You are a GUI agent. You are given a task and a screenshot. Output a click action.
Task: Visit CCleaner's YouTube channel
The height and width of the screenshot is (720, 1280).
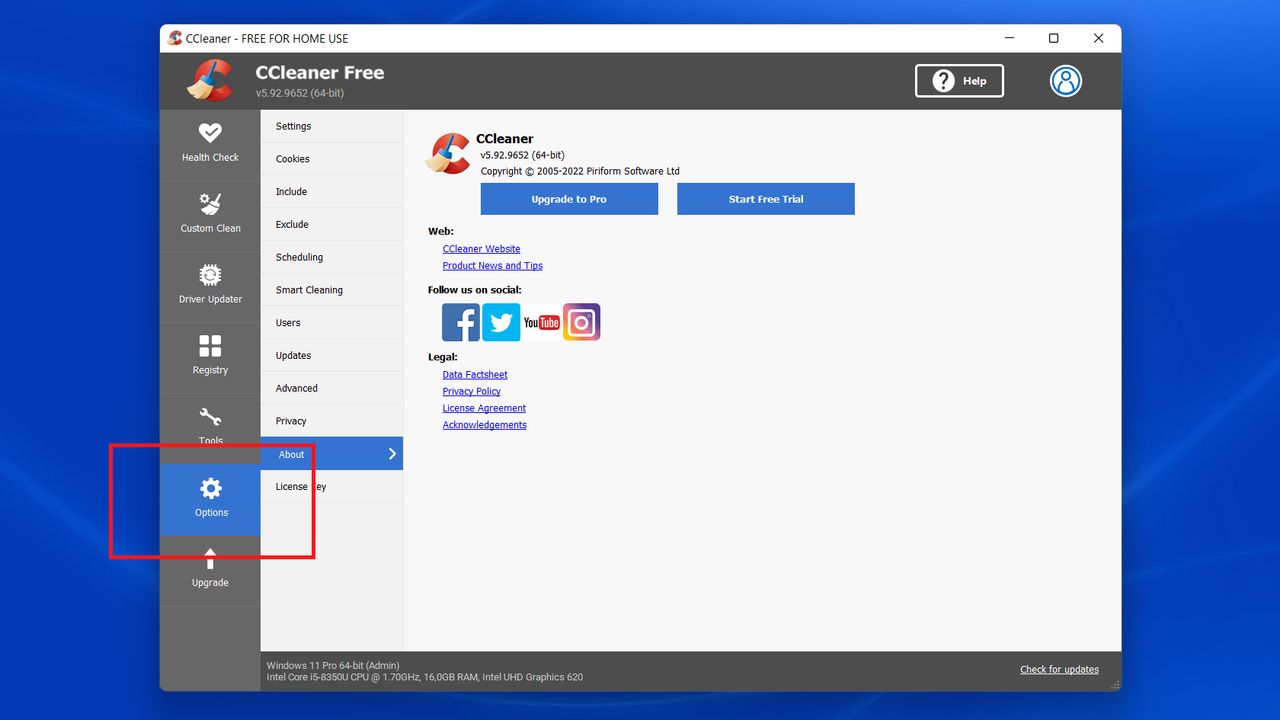541,322
